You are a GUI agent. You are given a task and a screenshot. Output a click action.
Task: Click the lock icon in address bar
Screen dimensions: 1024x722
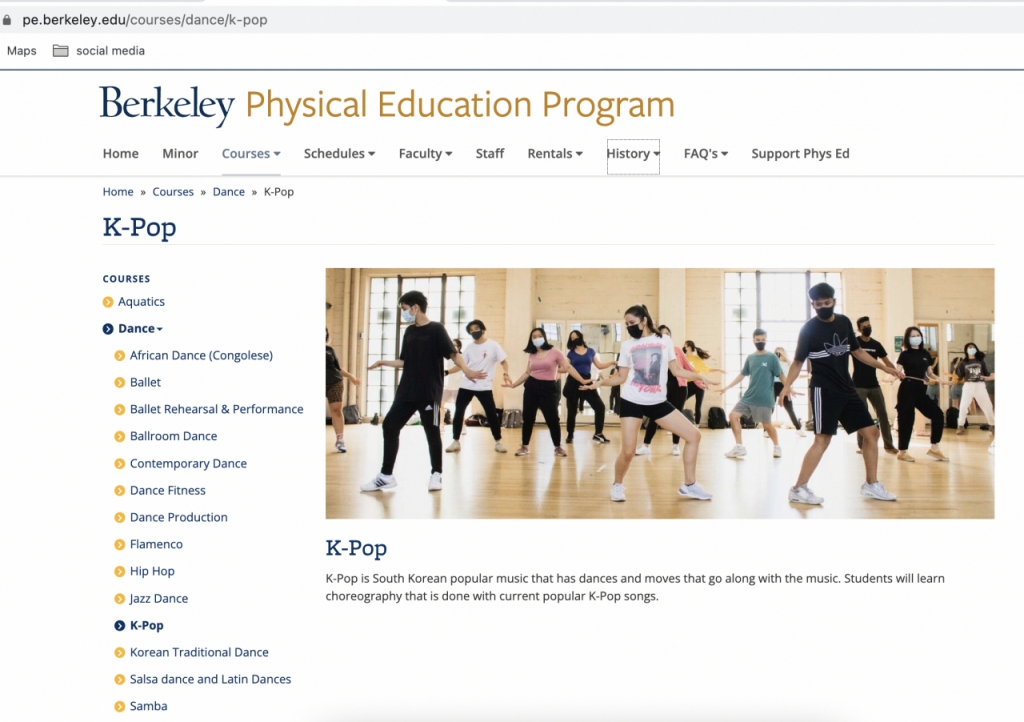8,20
